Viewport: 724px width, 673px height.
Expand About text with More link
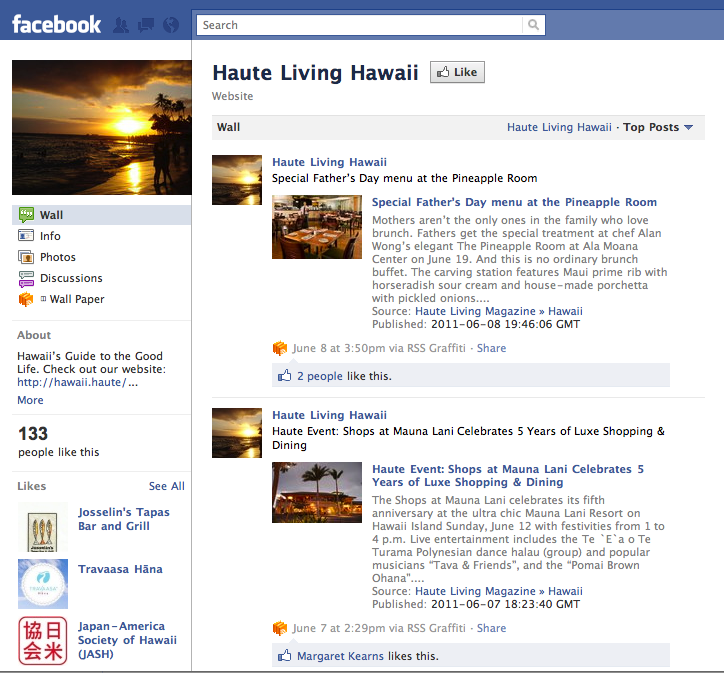click(x=30, y=400)
